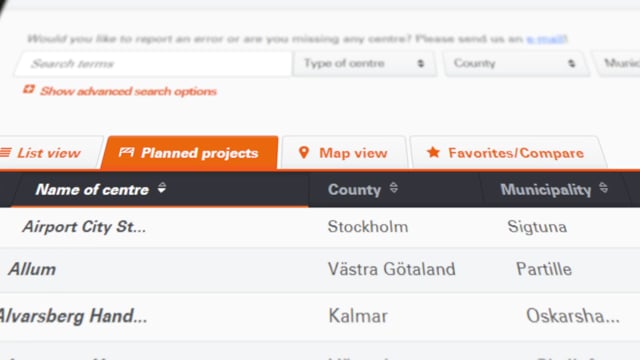Sort by County column arrows

(393, 188)
